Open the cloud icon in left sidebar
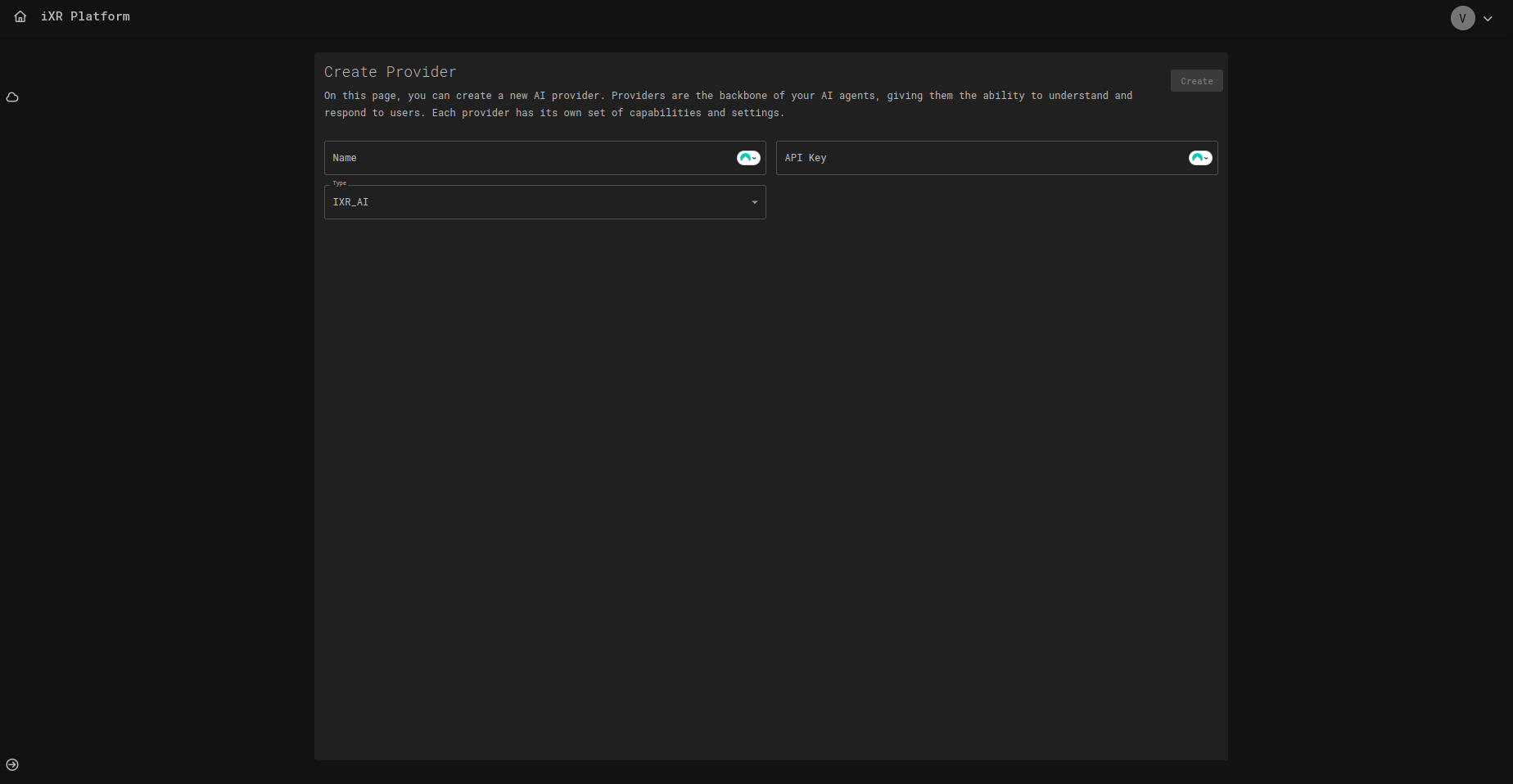This screenshot has width=1513, height=784. point(12,97)
